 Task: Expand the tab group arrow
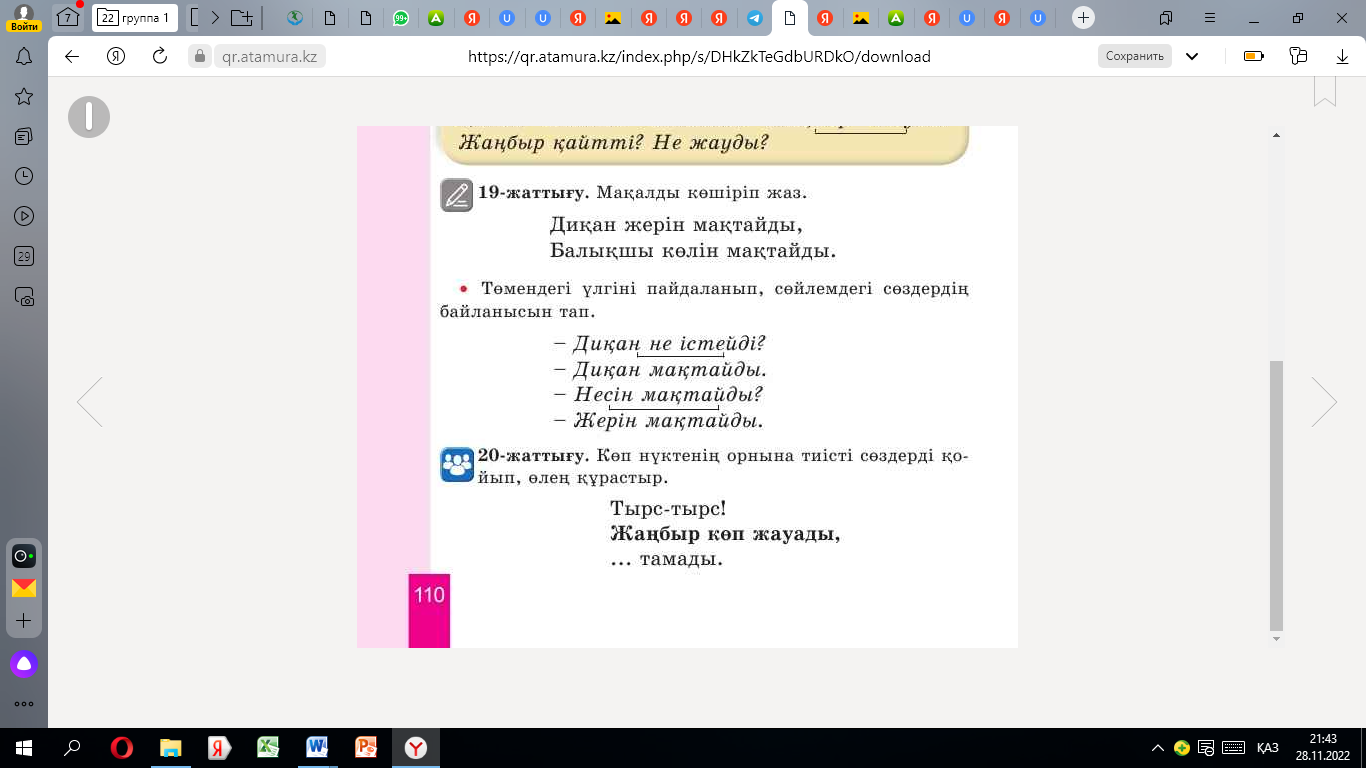[214, 17]
